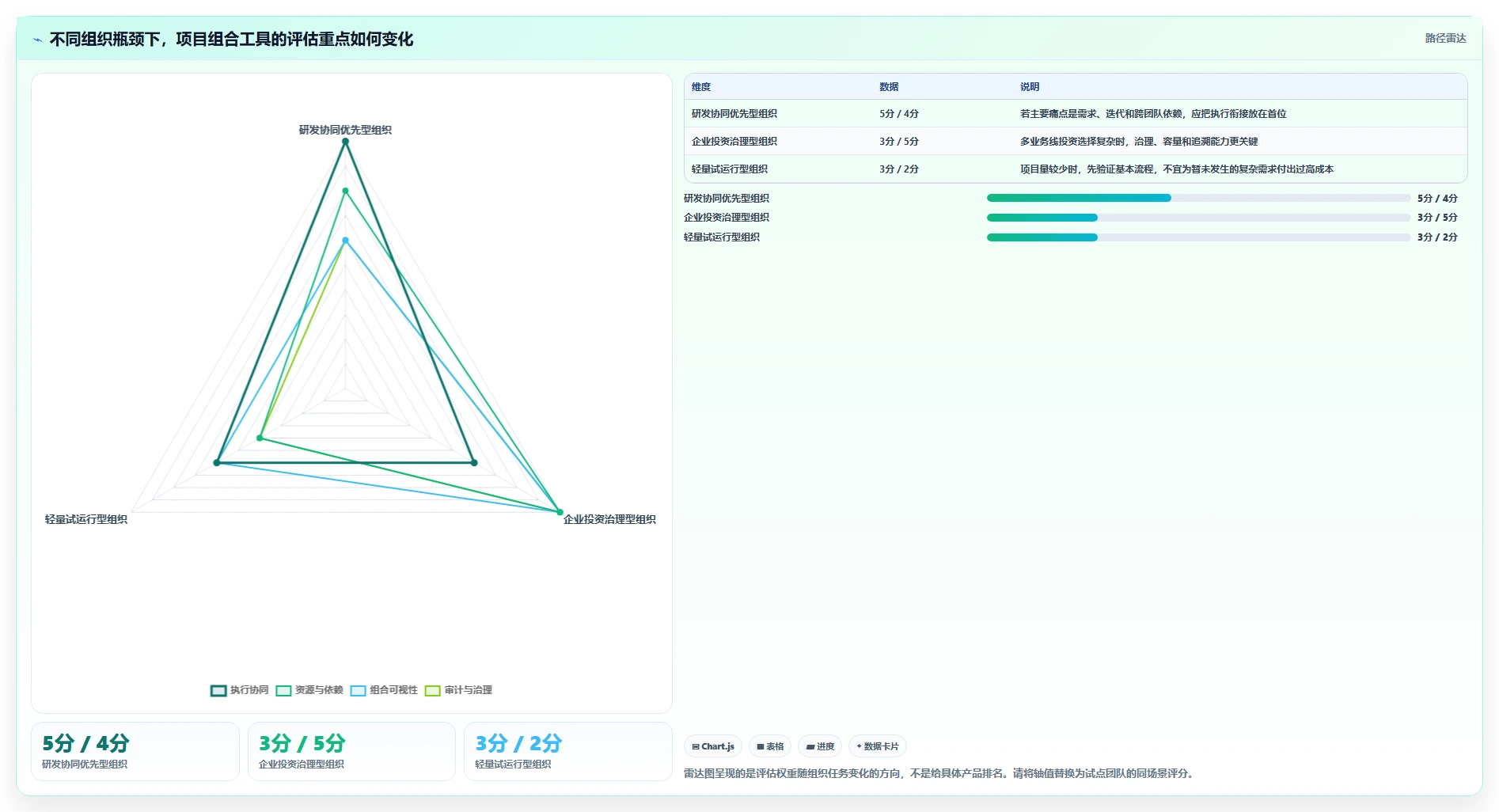Click the 路径雷达 label in the header

[x=1445, y=38]
